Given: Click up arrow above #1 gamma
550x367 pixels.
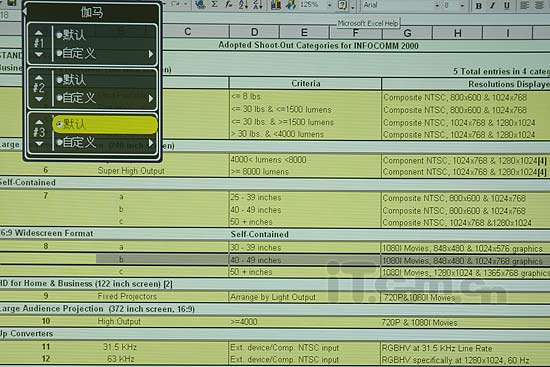Looking at the screenshot, I should 39,33.
